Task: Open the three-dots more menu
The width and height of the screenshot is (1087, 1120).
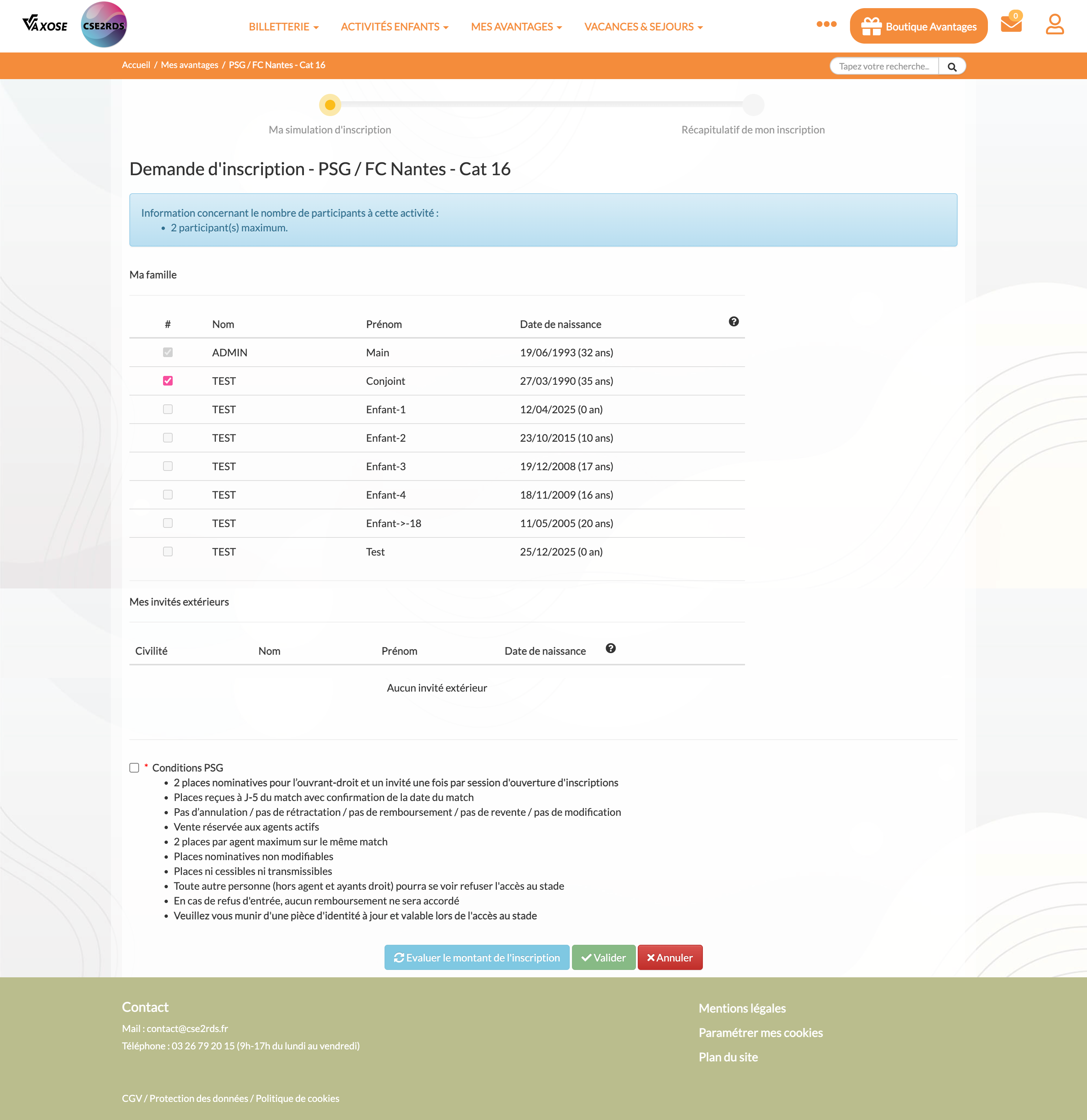Action: click(x=826, y=24)
